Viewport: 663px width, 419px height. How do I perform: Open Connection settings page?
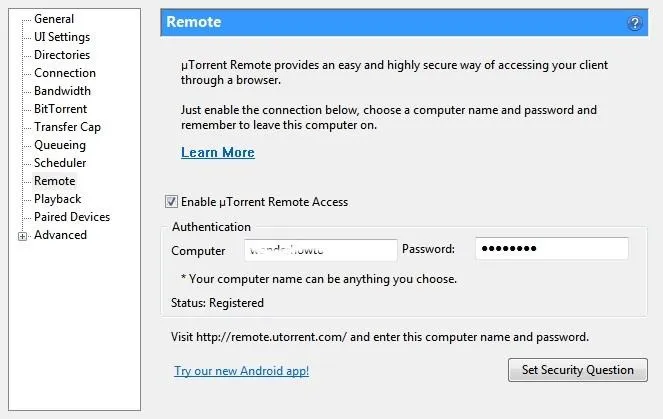tap(65, 73)
